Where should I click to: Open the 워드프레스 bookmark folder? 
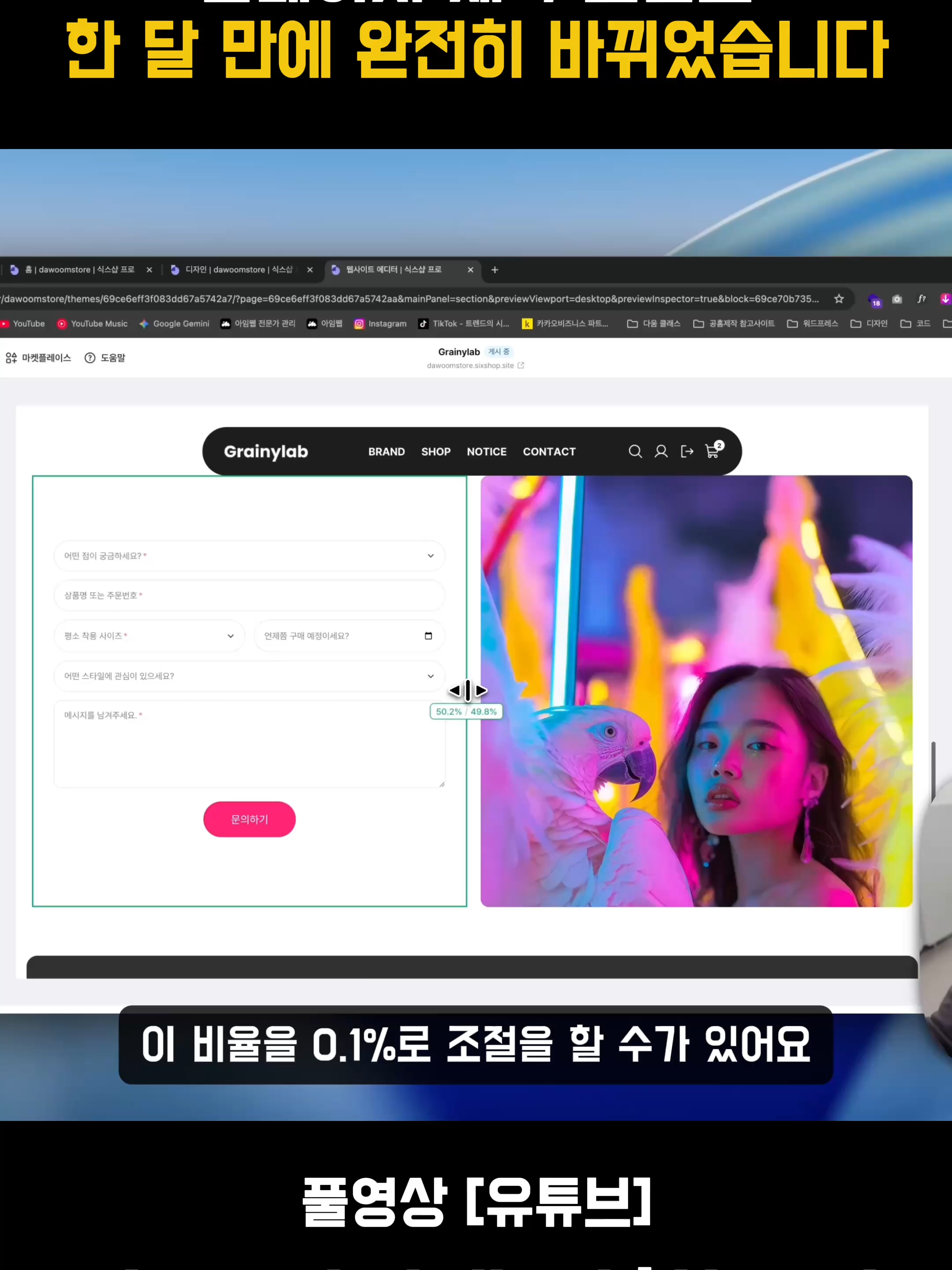pyautogui.click(x=813, y=324)
